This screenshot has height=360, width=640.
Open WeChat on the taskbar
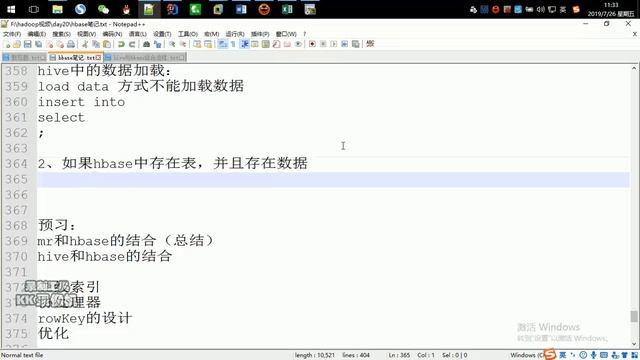coord(103,9)
